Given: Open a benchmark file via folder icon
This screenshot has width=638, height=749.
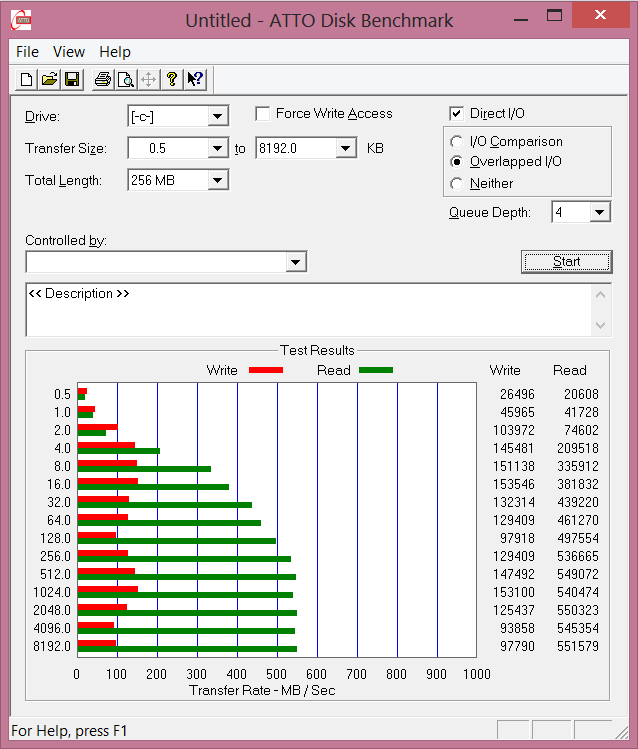Looking at the screenshot, I should [49, 80].
